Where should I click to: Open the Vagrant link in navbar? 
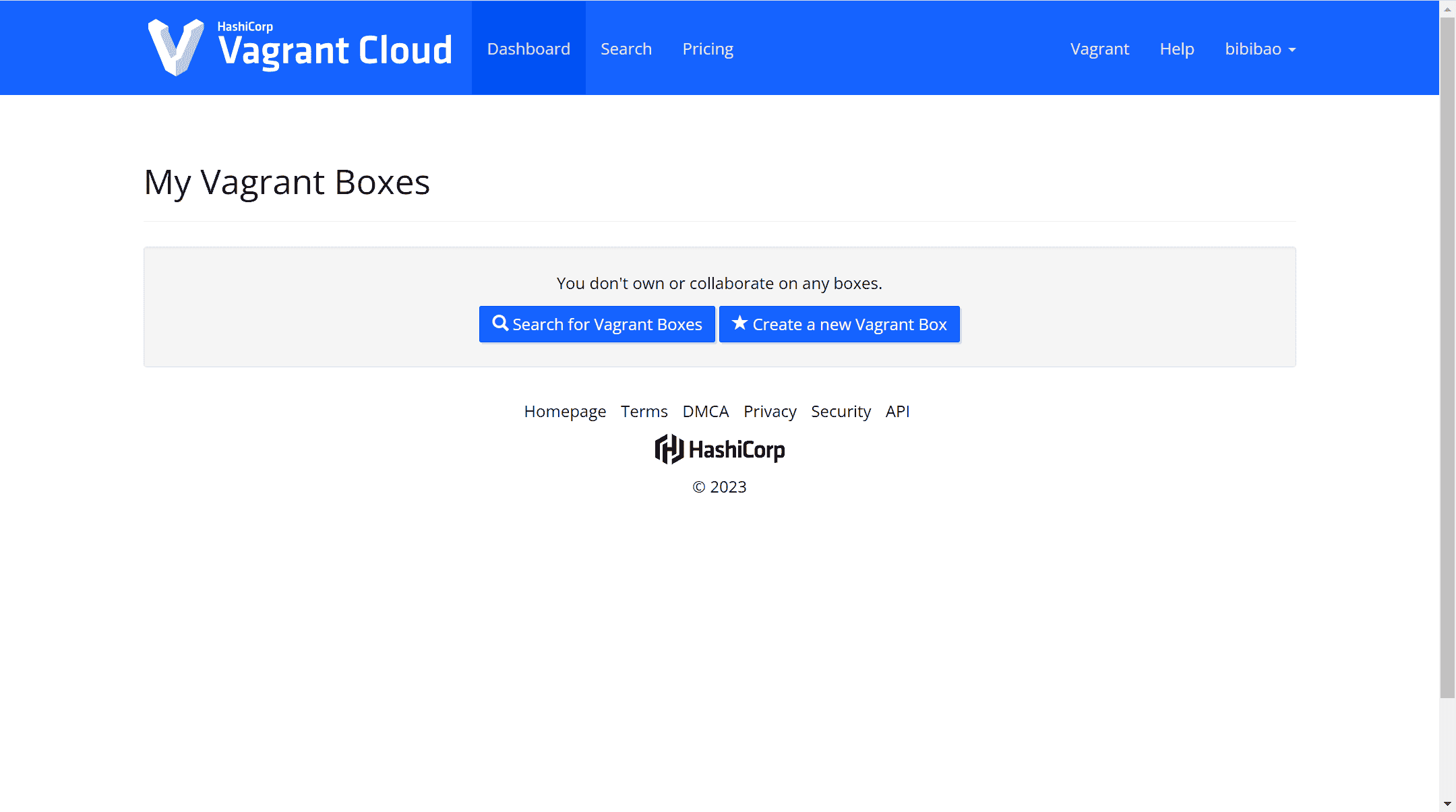click(x=1099, y=49)
